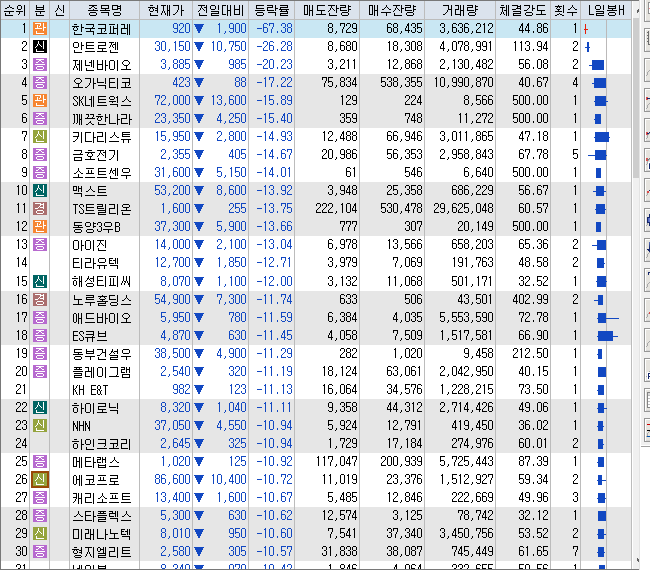
Task: Sort by the 체결강도 column header
Action: pos(523,10)
